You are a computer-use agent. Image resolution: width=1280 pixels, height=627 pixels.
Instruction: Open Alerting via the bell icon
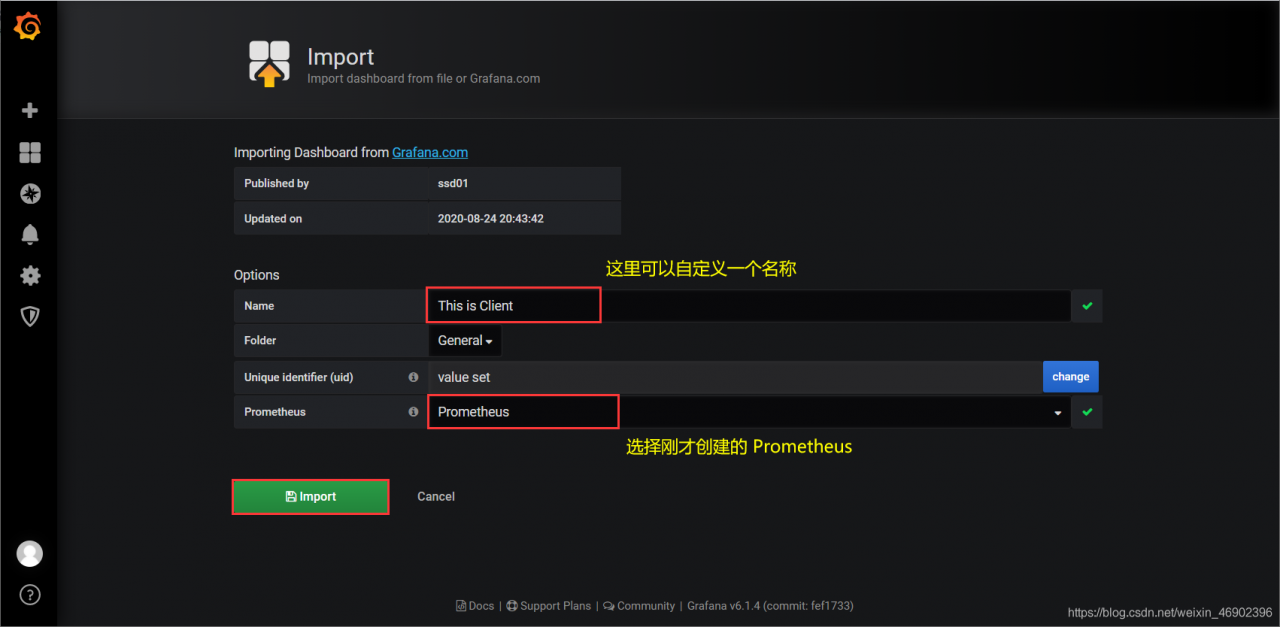[x=30, y=235]
